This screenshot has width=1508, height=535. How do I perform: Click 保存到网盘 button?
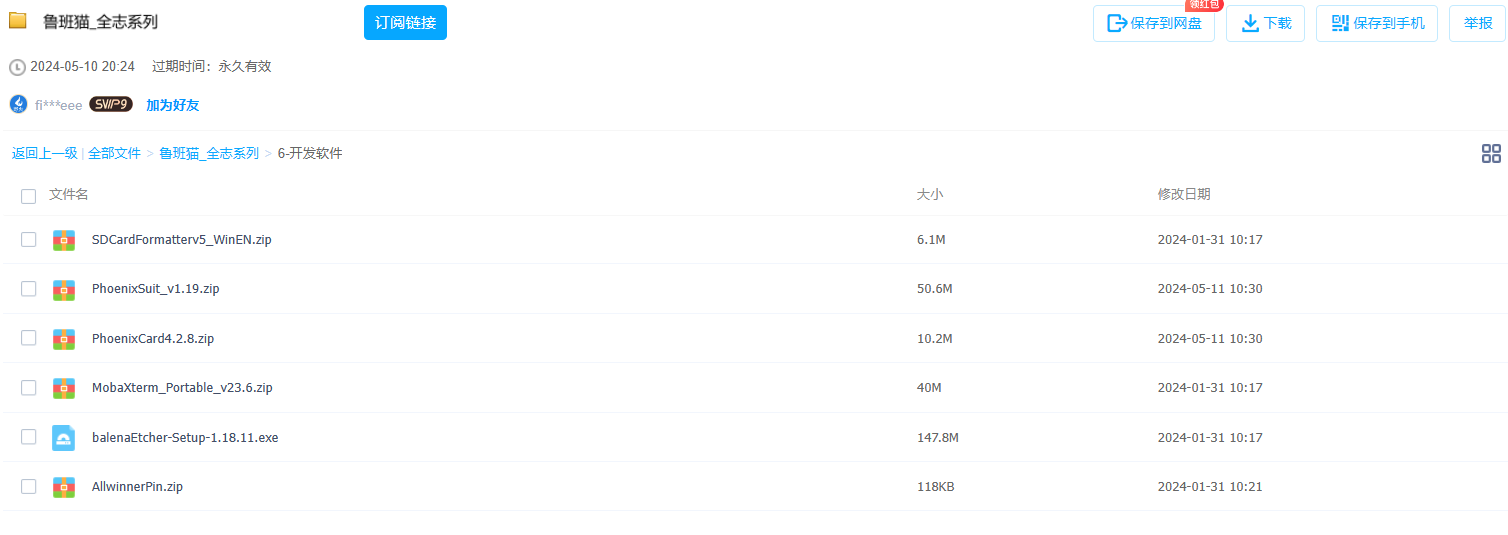click(1154, 23)
